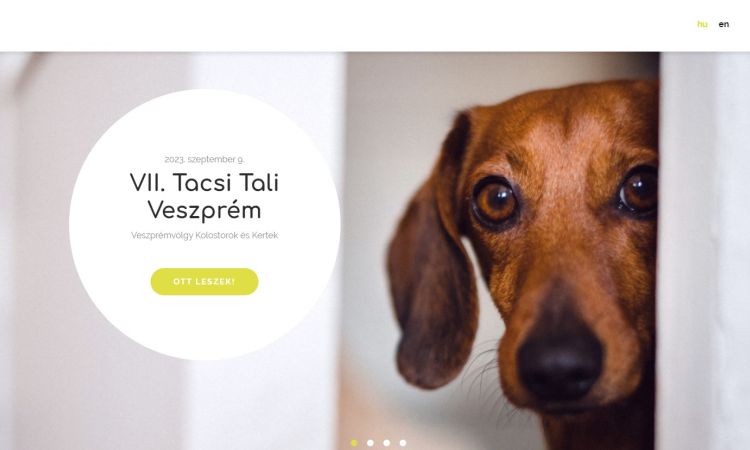Select the yellow active first carousel dot

coord(354,443)
